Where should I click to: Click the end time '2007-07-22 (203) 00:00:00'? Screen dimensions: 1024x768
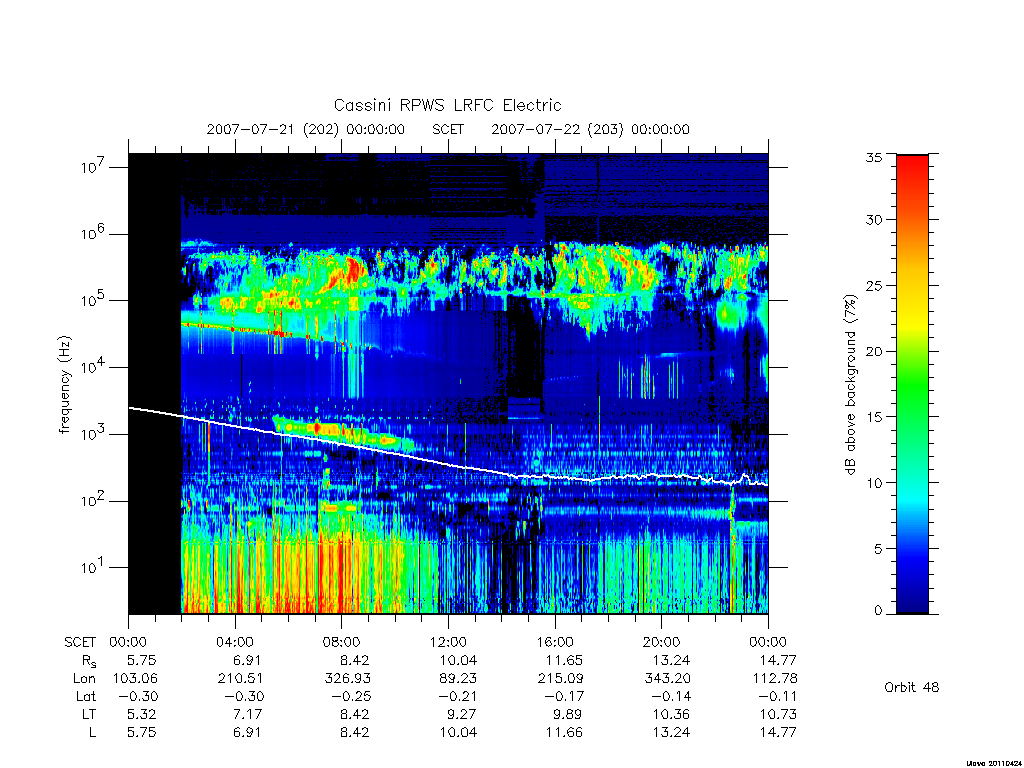(x=590, y=129)
